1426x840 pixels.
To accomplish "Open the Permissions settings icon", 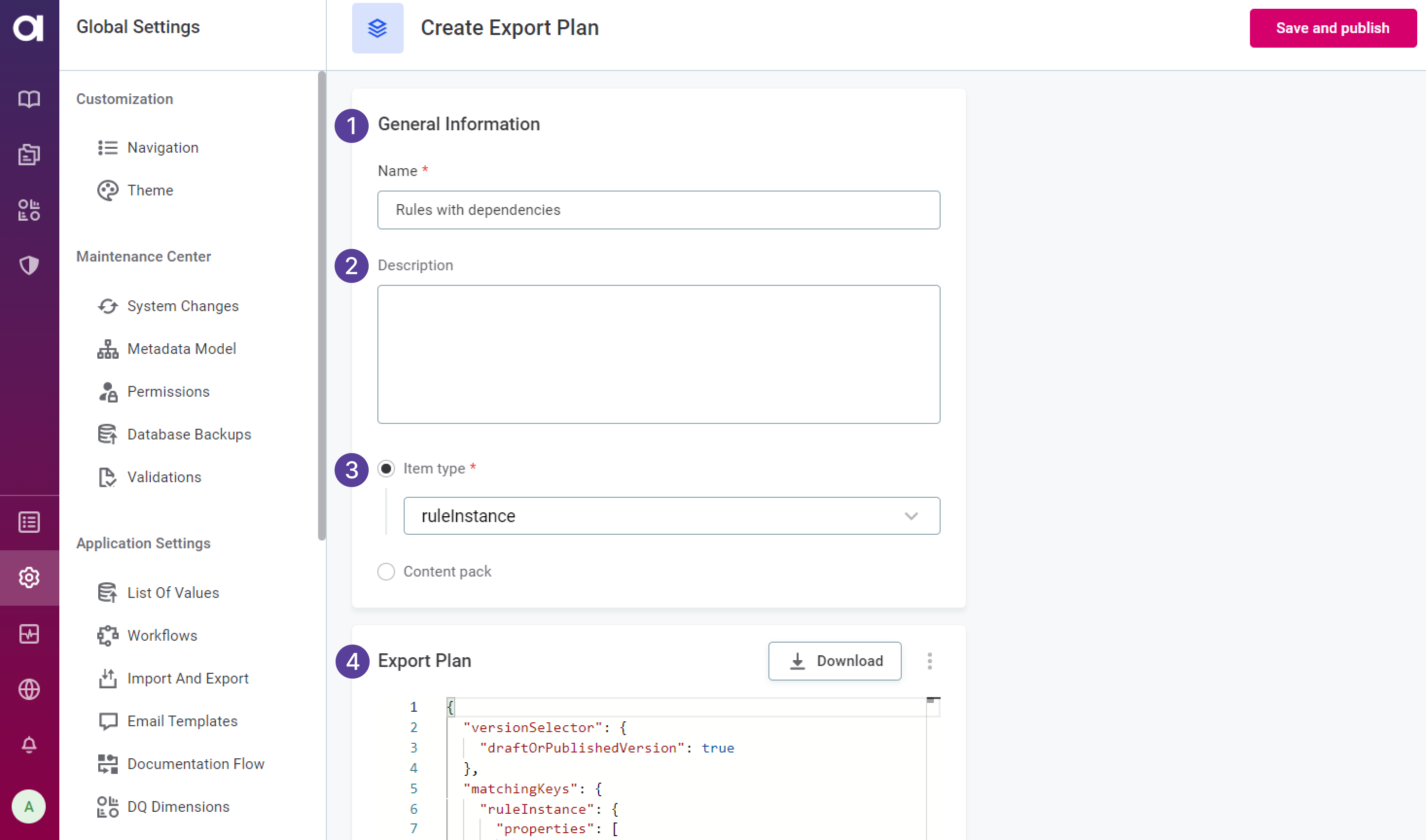I will point(107,391).
